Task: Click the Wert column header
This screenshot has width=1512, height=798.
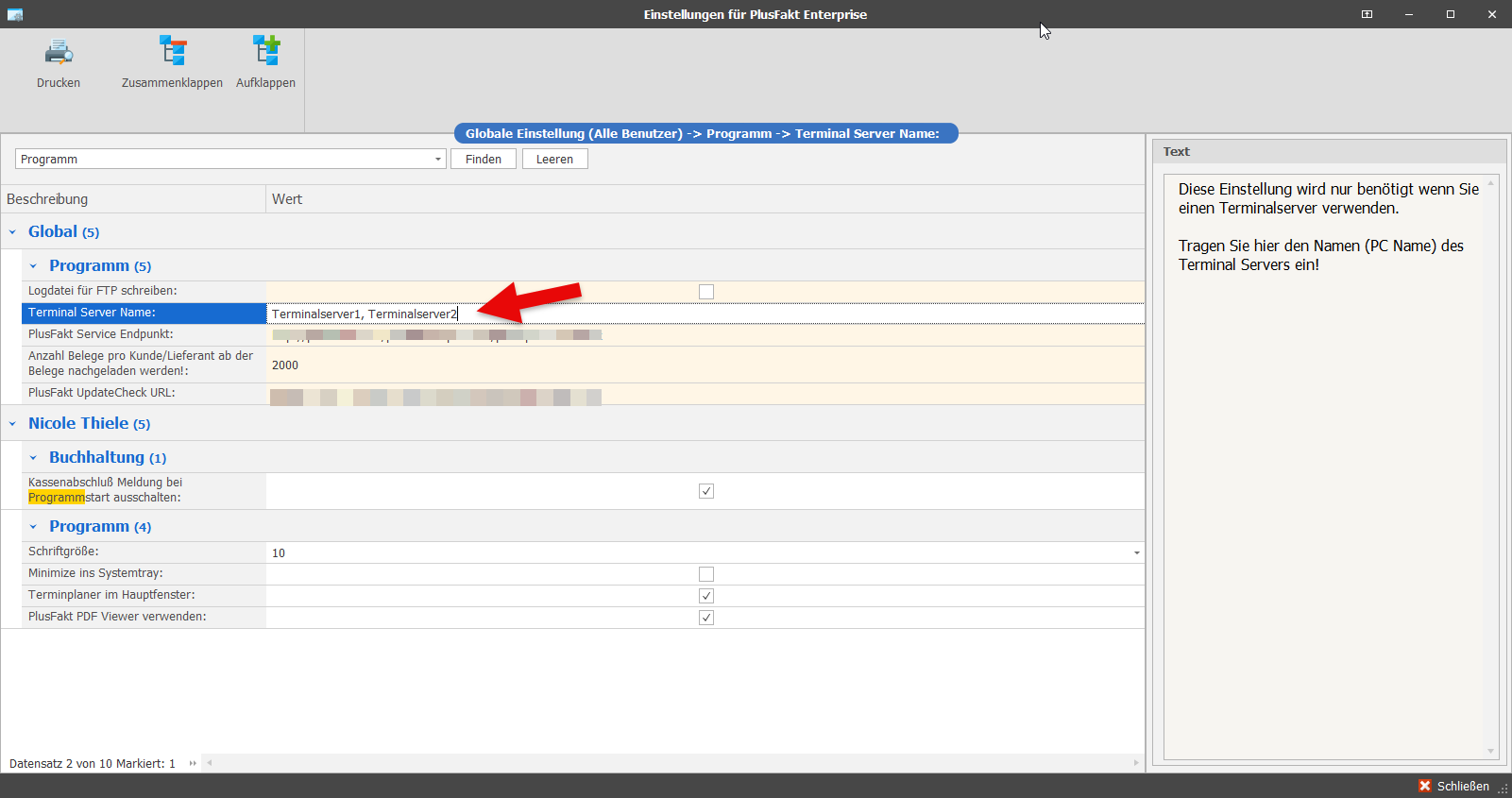Action: [705, 199]
